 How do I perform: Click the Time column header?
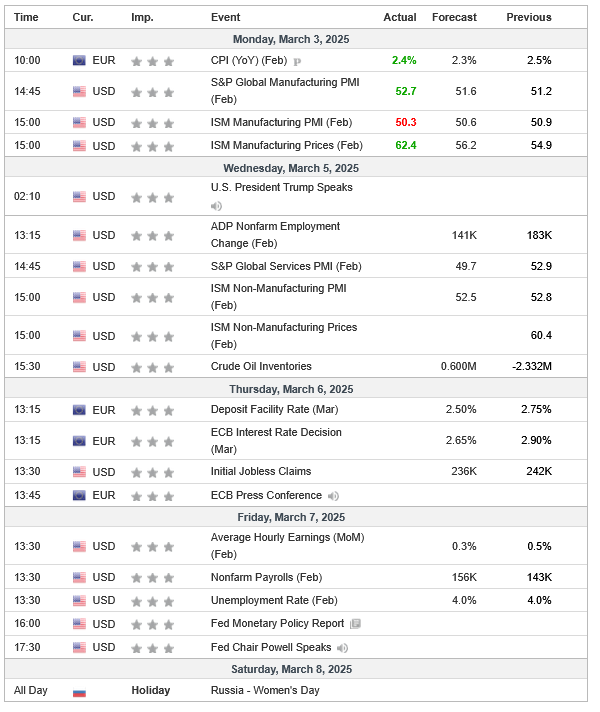pyautogui.click(x=26, y=17)
